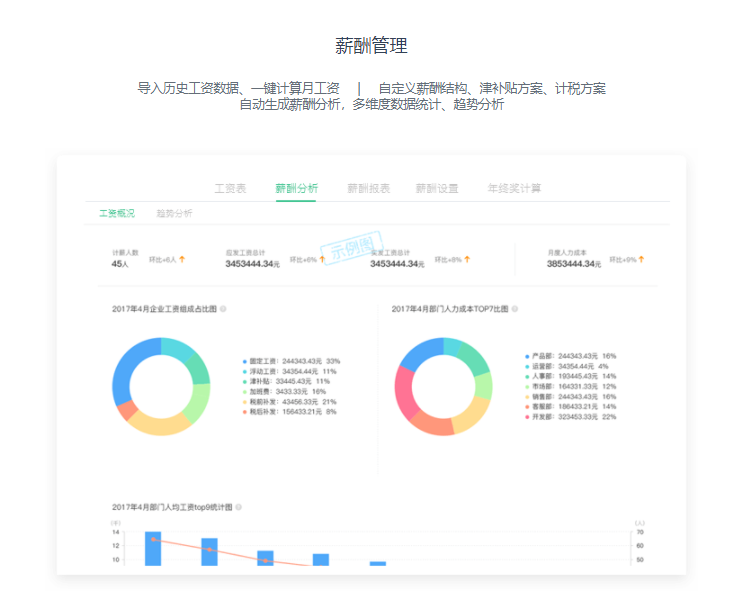749x605 pixels.
Task: Click the tallest blue bar in the bar chart
Action: (x=153, y=548)
